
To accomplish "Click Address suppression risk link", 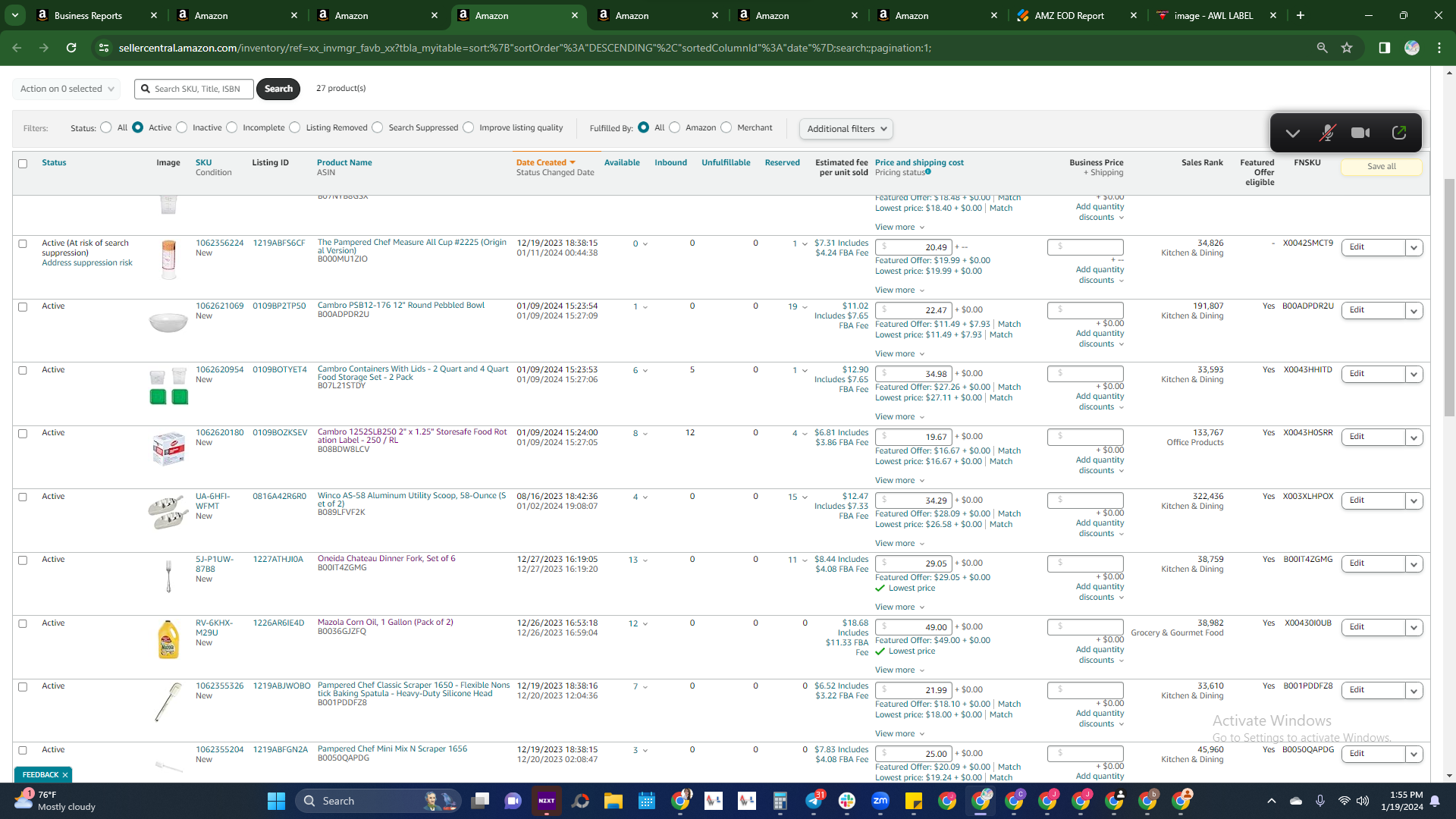I will pos(87,263).
